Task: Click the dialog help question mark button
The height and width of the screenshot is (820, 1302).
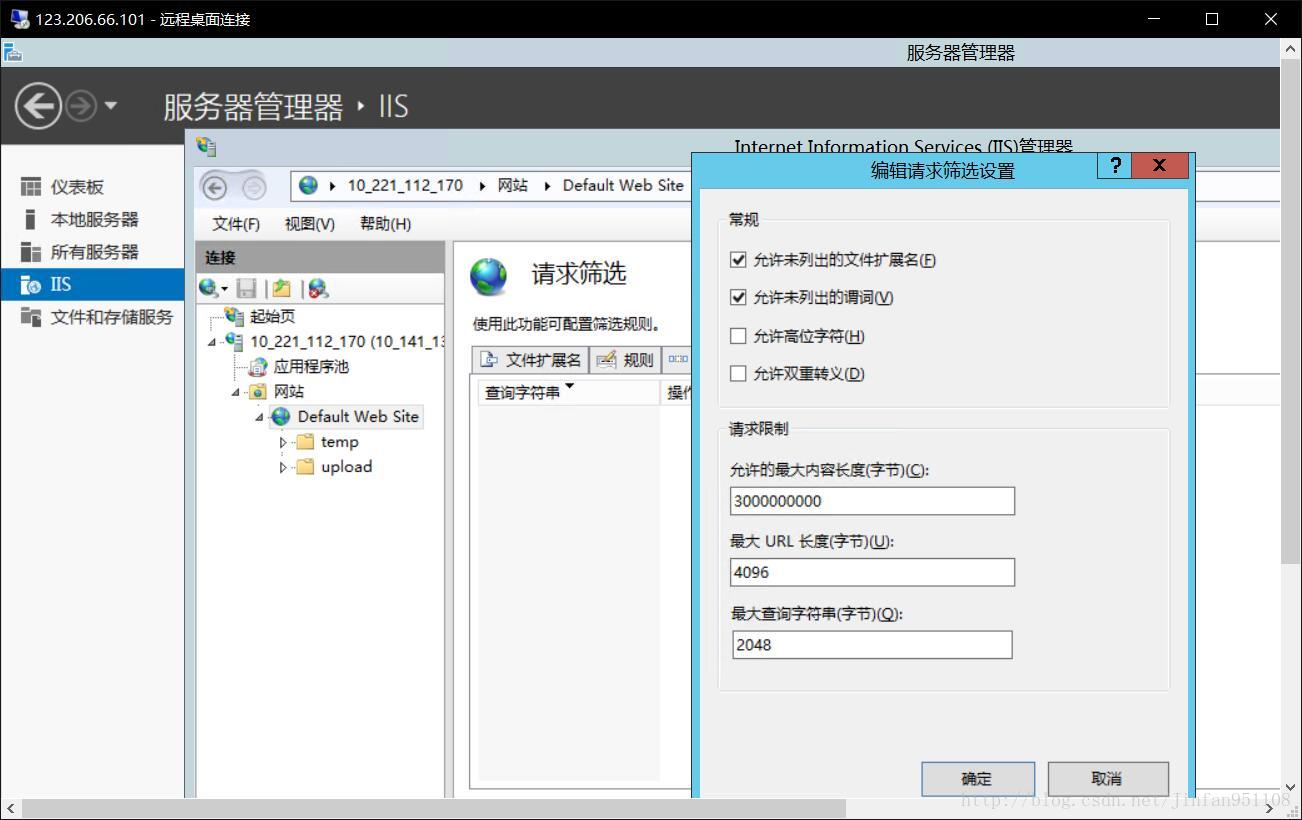Action: click(x=1114, y=165)
